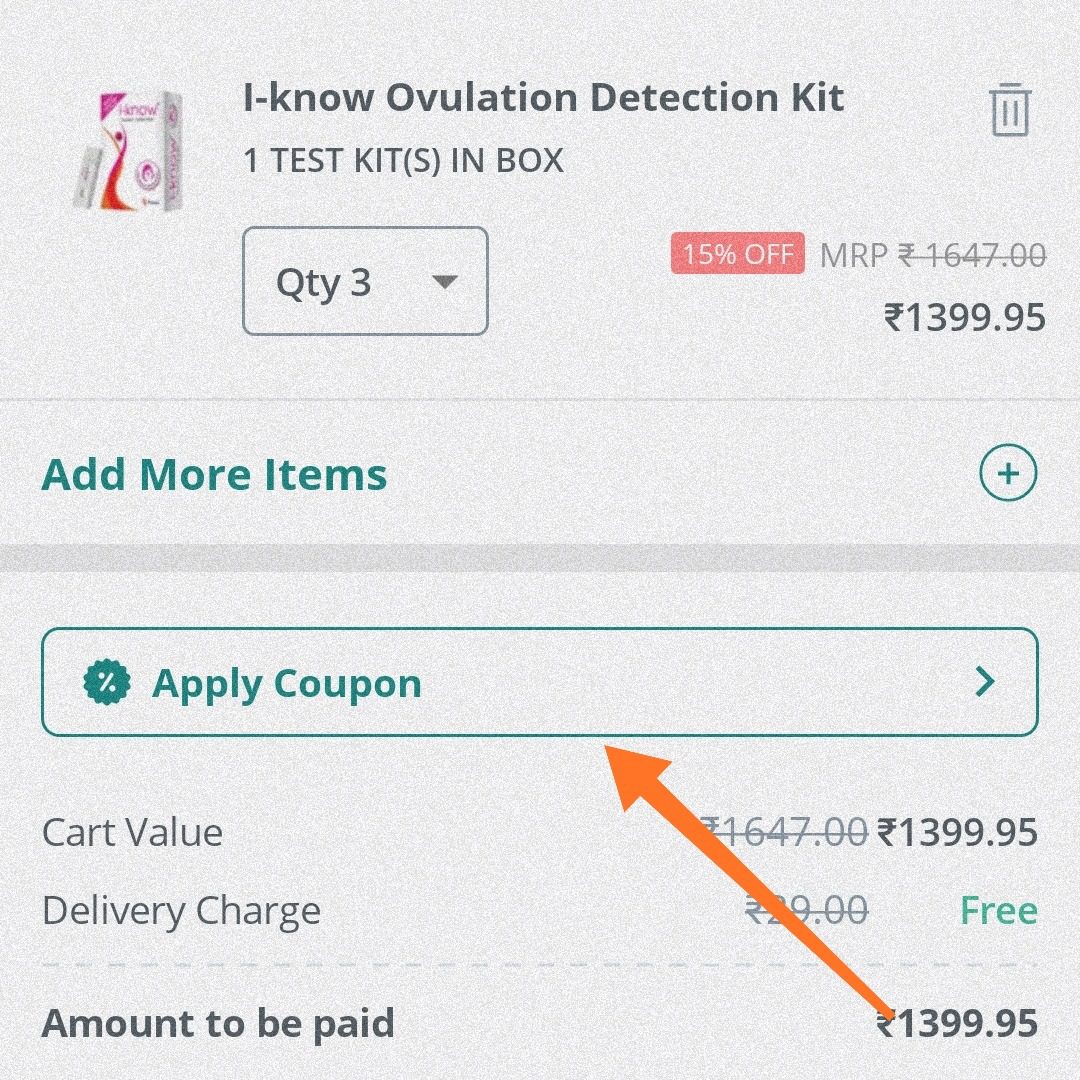Tap the item price ₹1399.95 beside the quantity
The height and width of the screenshot is (1080, 1080).
965,318
